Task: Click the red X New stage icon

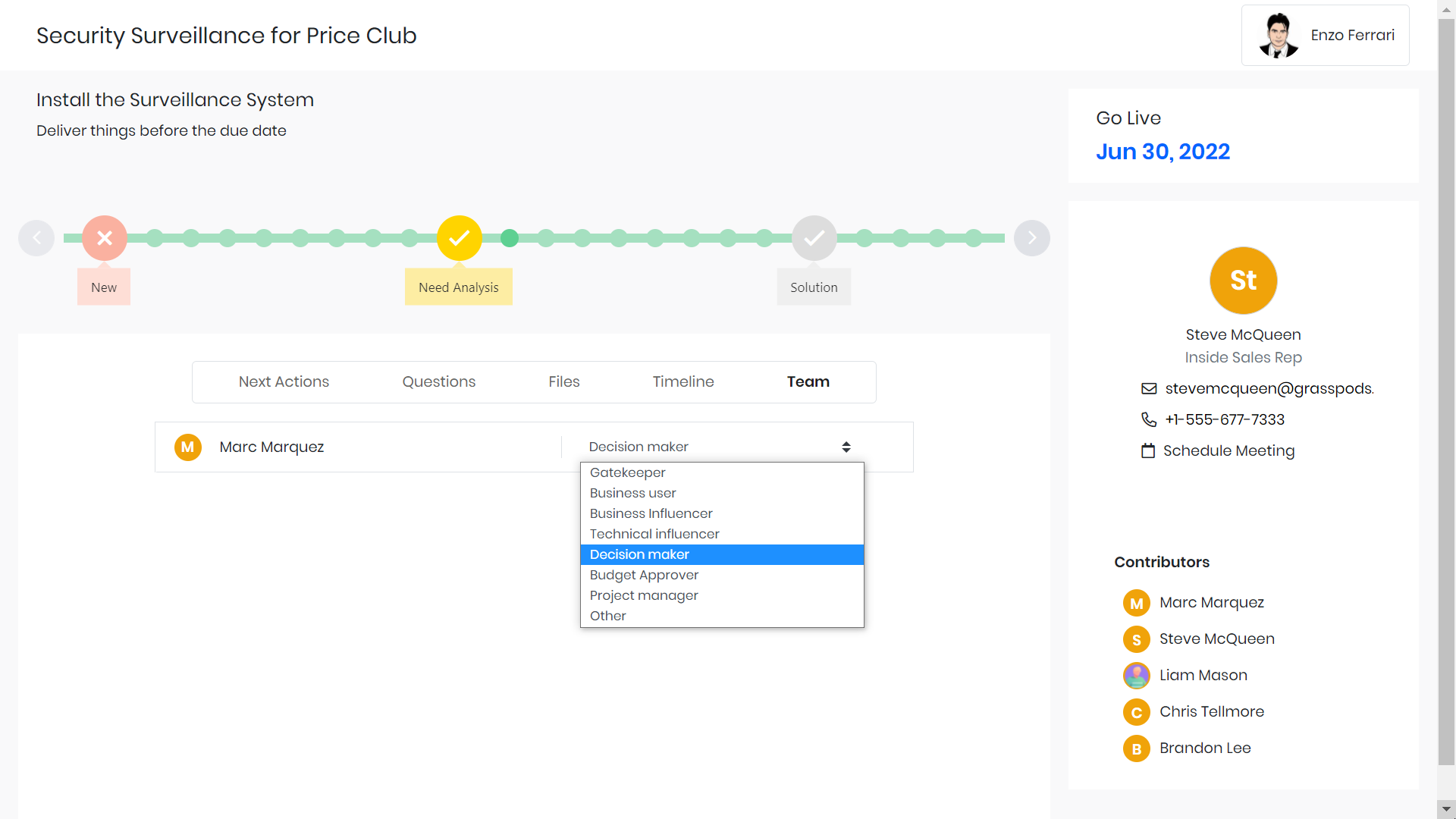Action: (105, 238)
